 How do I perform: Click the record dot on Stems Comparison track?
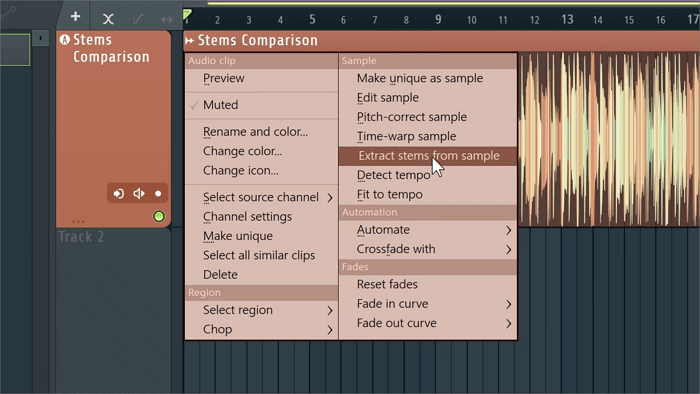click(x=158, y=194)
